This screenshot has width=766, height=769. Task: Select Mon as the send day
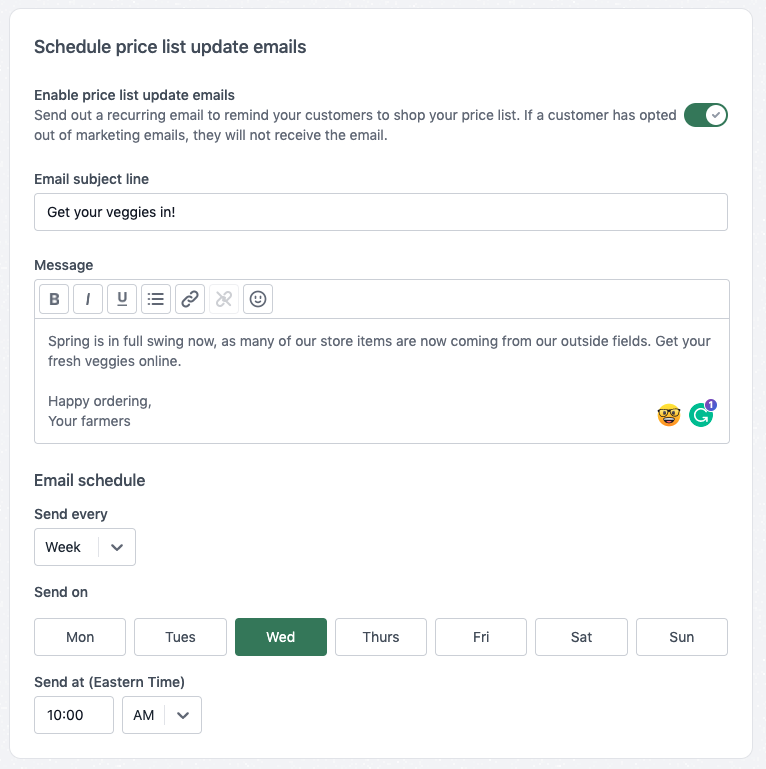point(80,637)
